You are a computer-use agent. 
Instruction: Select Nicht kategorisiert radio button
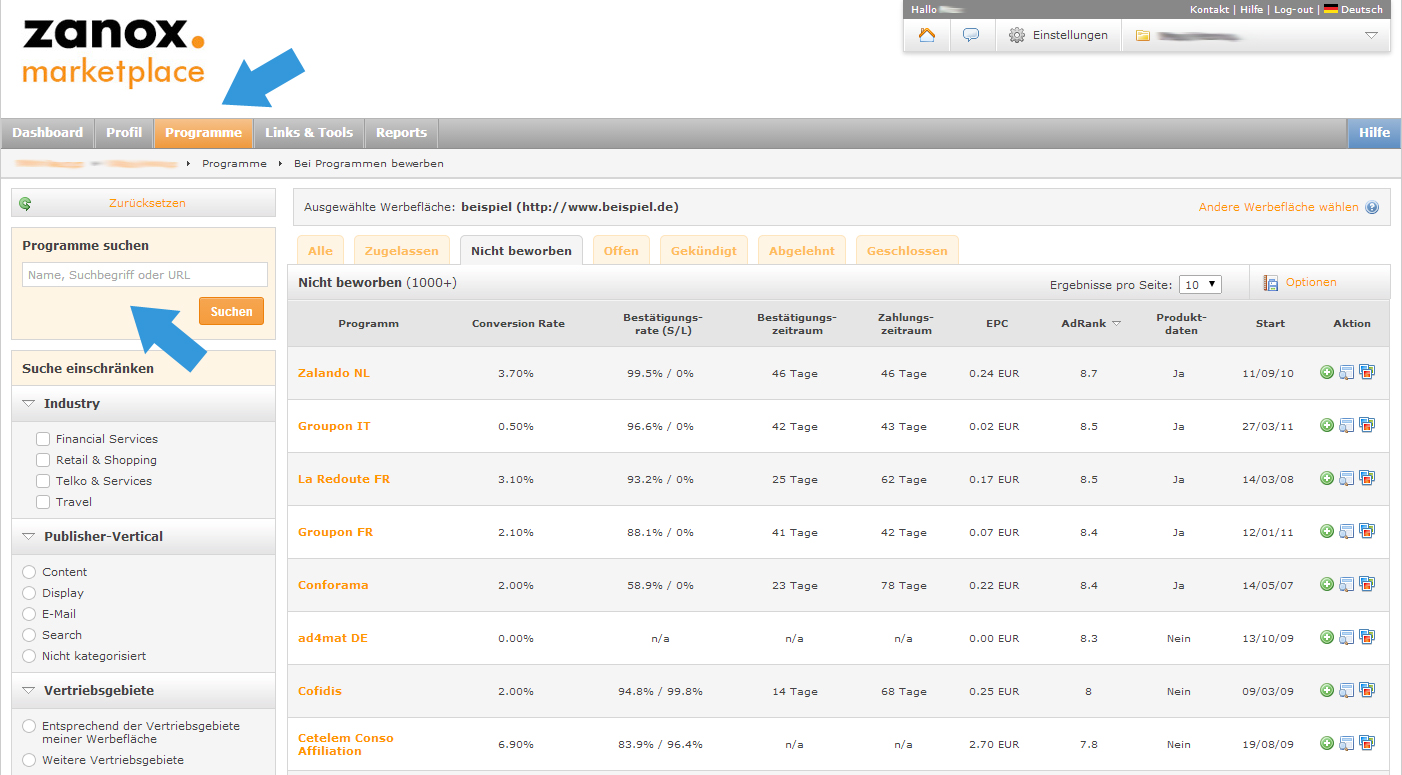29,656
